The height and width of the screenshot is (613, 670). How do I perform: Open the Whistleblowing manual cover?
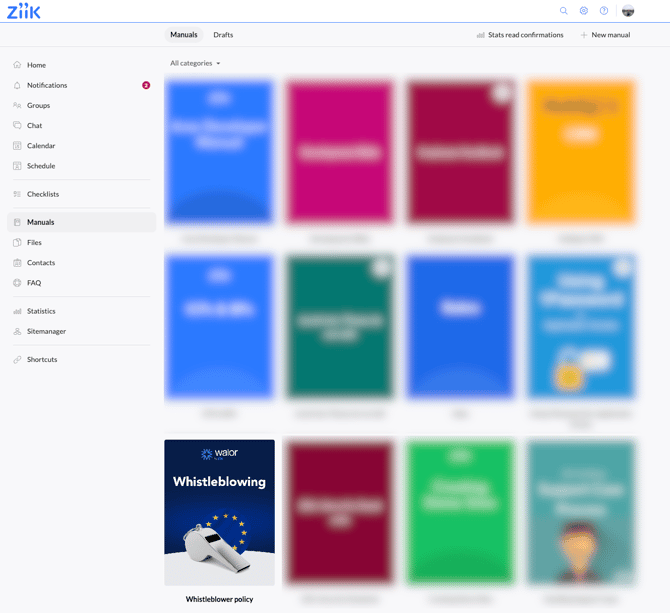[220, 513]
